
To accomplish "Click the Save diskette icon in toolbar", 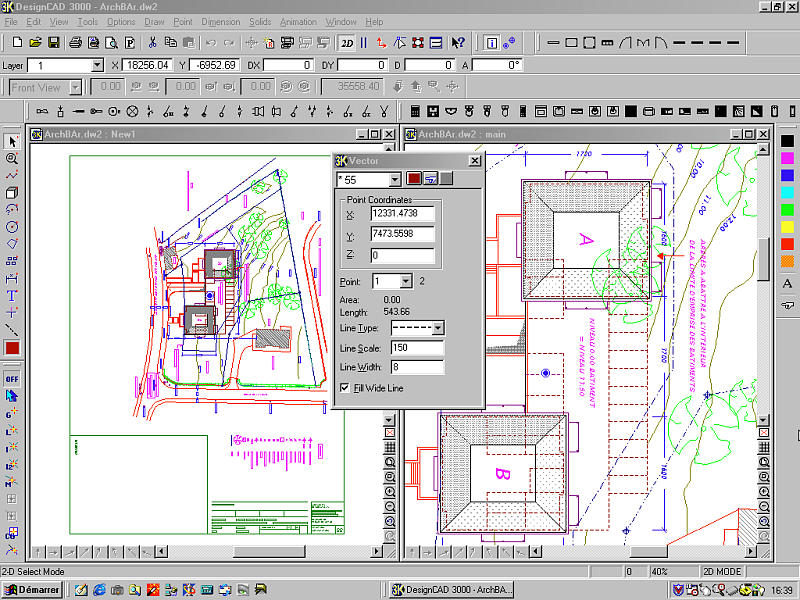I will (54, 42).
